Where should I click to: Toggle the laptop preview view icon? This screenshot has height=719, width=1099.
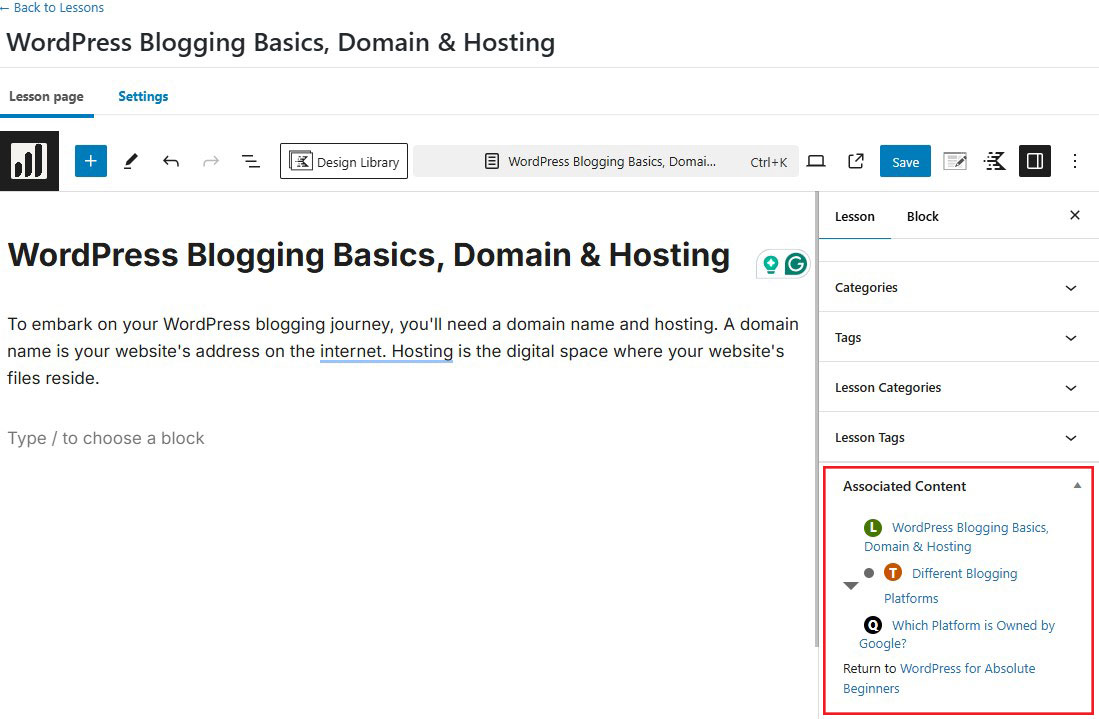pyautogui.click(x=816, y=161)
